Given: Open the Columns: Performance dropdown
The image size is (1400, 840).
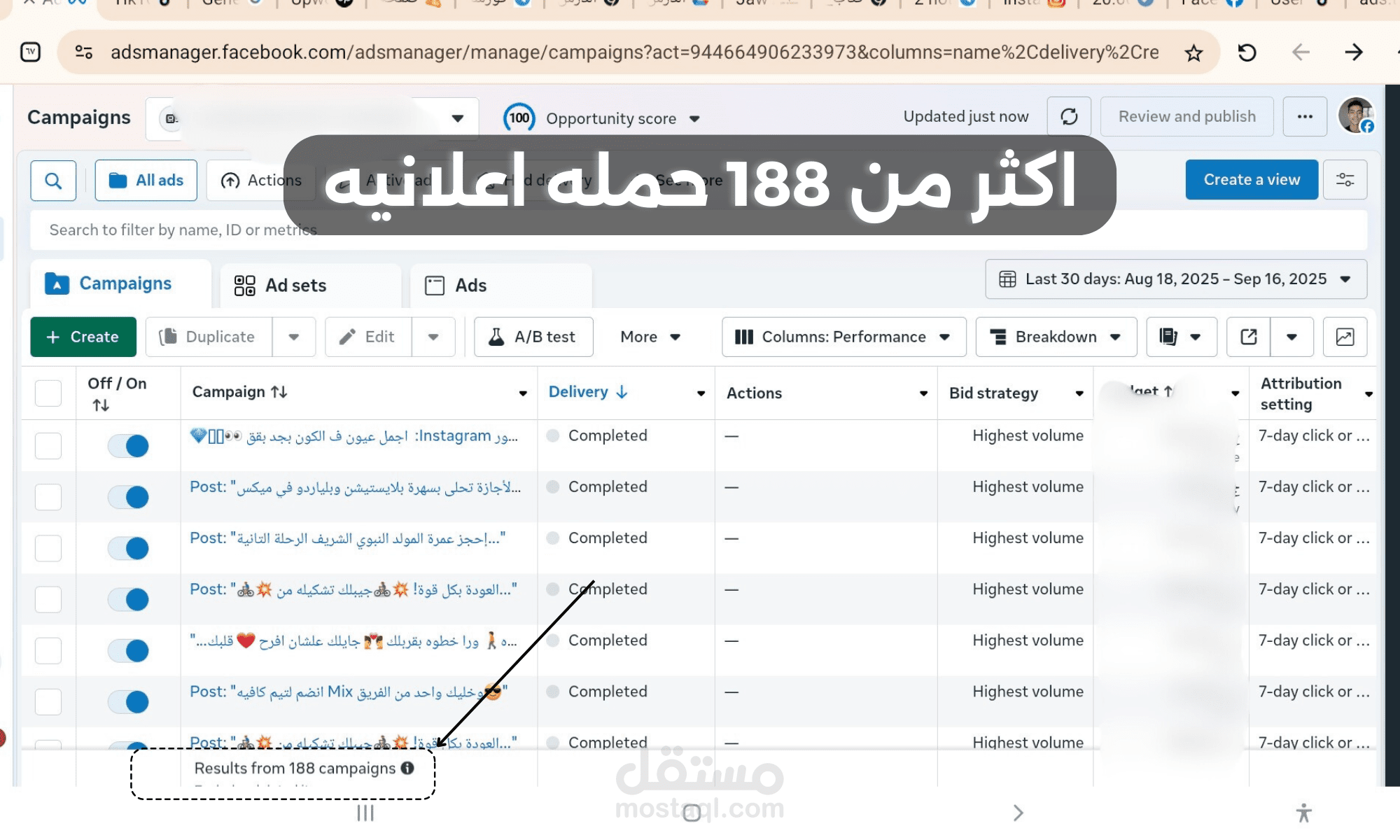Looking at the screenshot, I should point(843,337).
